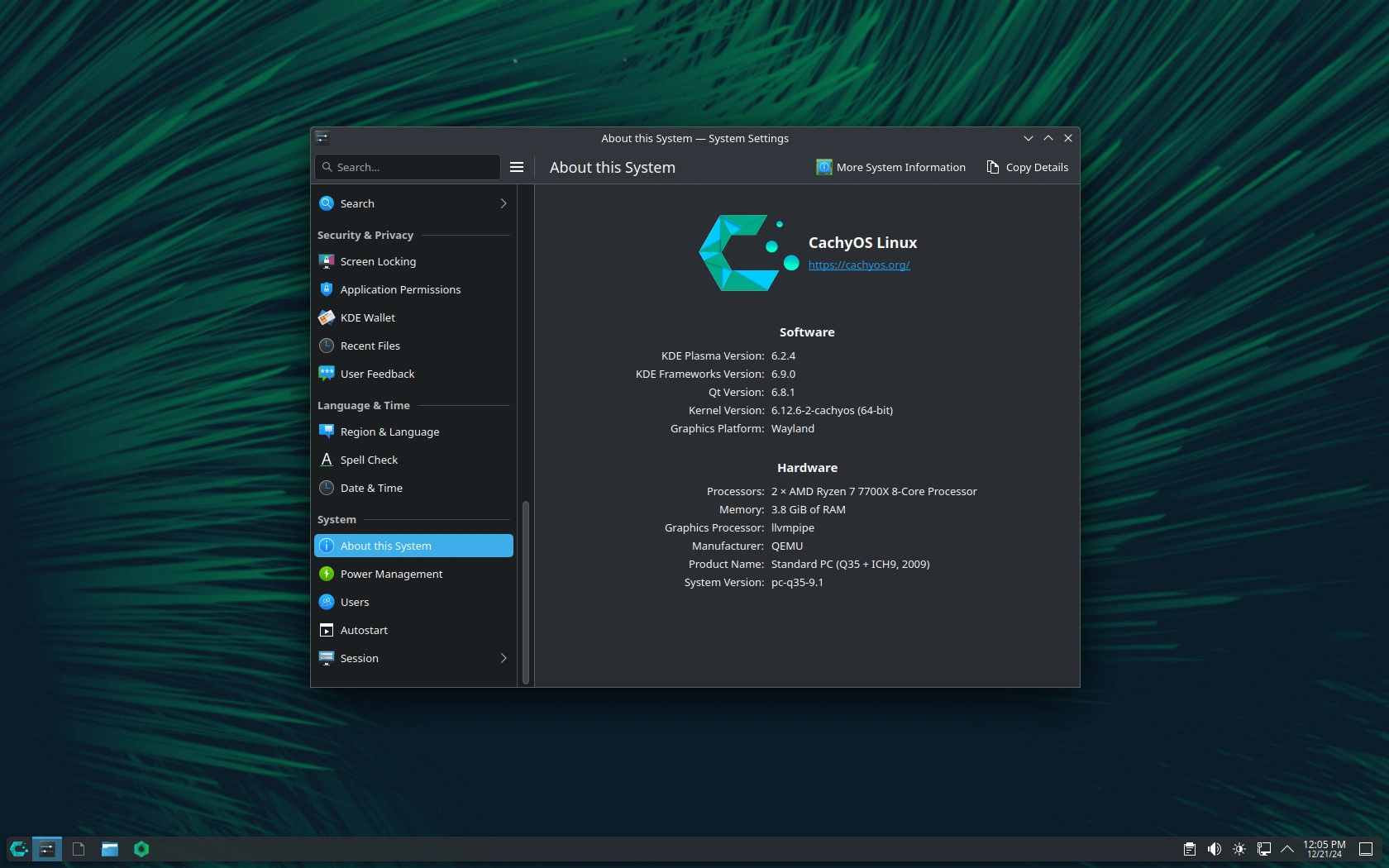Minimize the System Settings window
The width and height of the screenshot is (1389, 868).
[x=1029, y=138]
